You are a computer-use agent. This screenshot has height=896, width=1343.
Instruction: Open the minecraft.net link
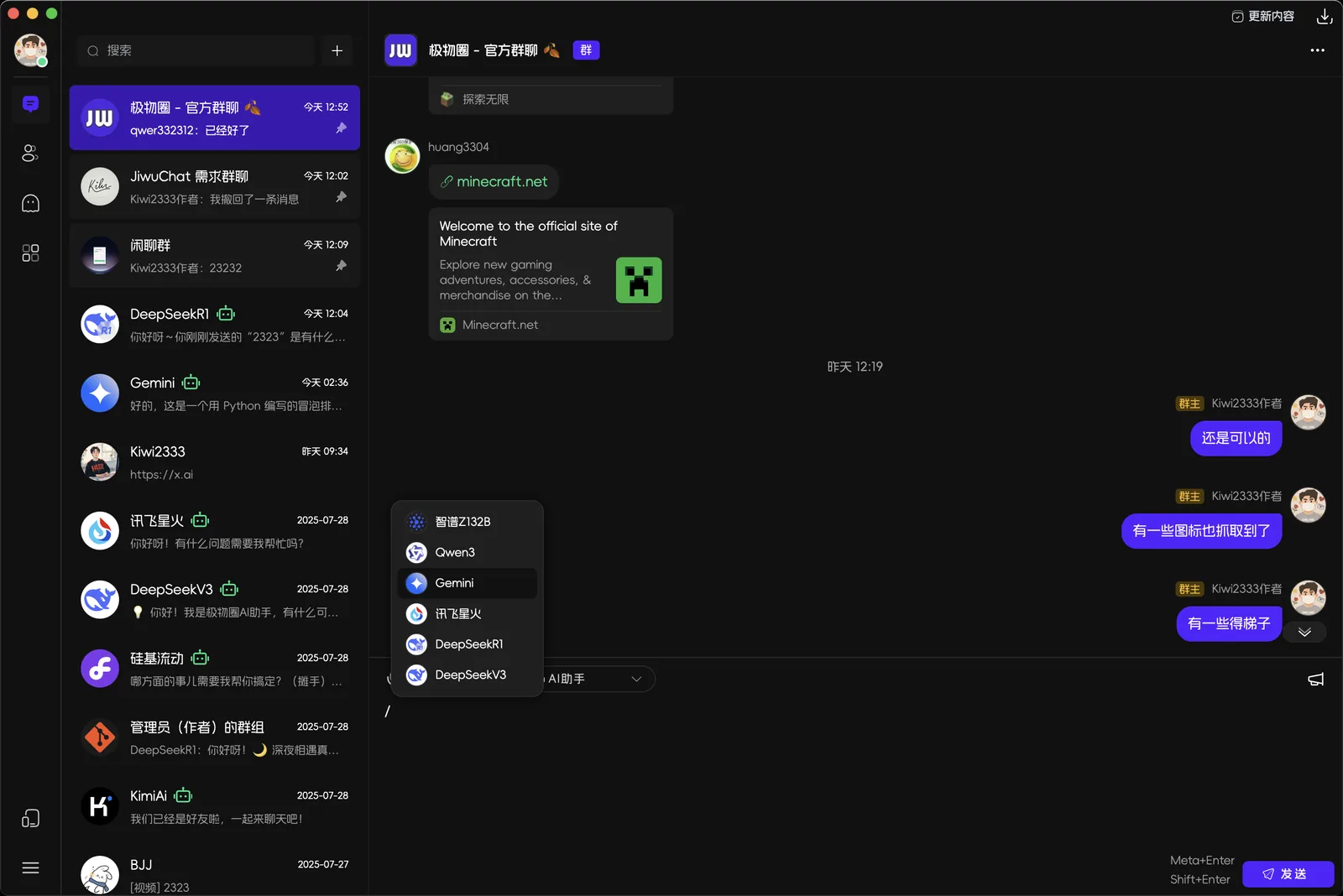pyautogui.click(x=501, y=181)
